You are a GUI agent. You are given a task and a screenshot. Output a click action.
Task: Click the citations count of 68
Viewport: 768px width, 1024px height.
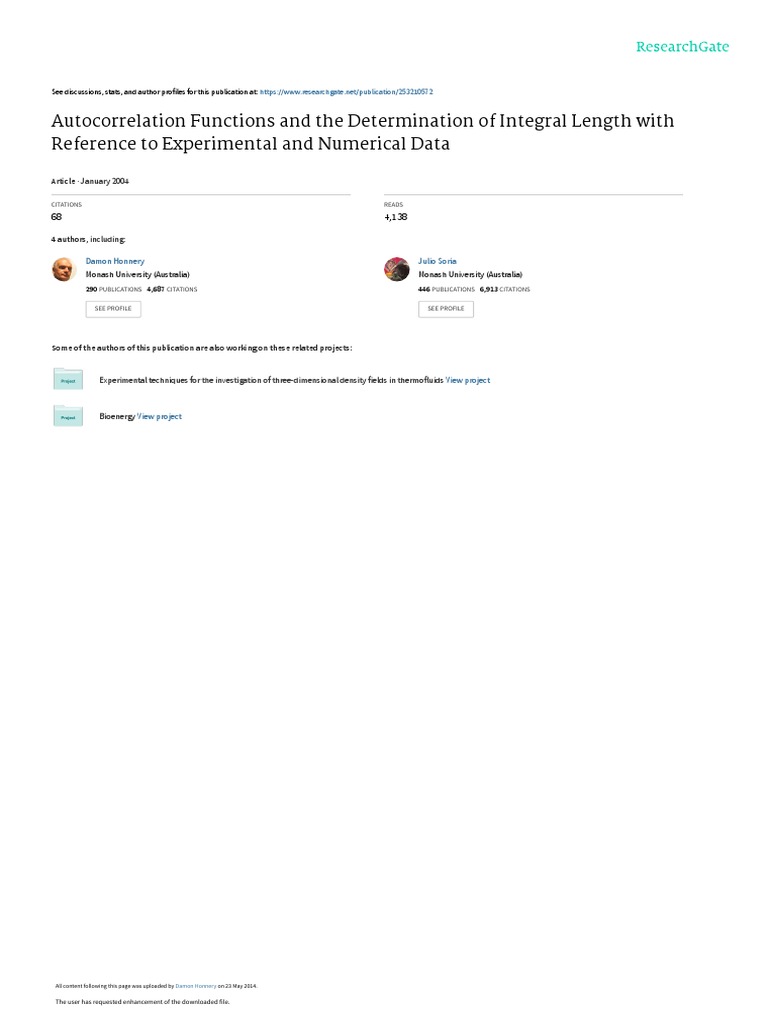pyautogui.click(x=56, y=216)
